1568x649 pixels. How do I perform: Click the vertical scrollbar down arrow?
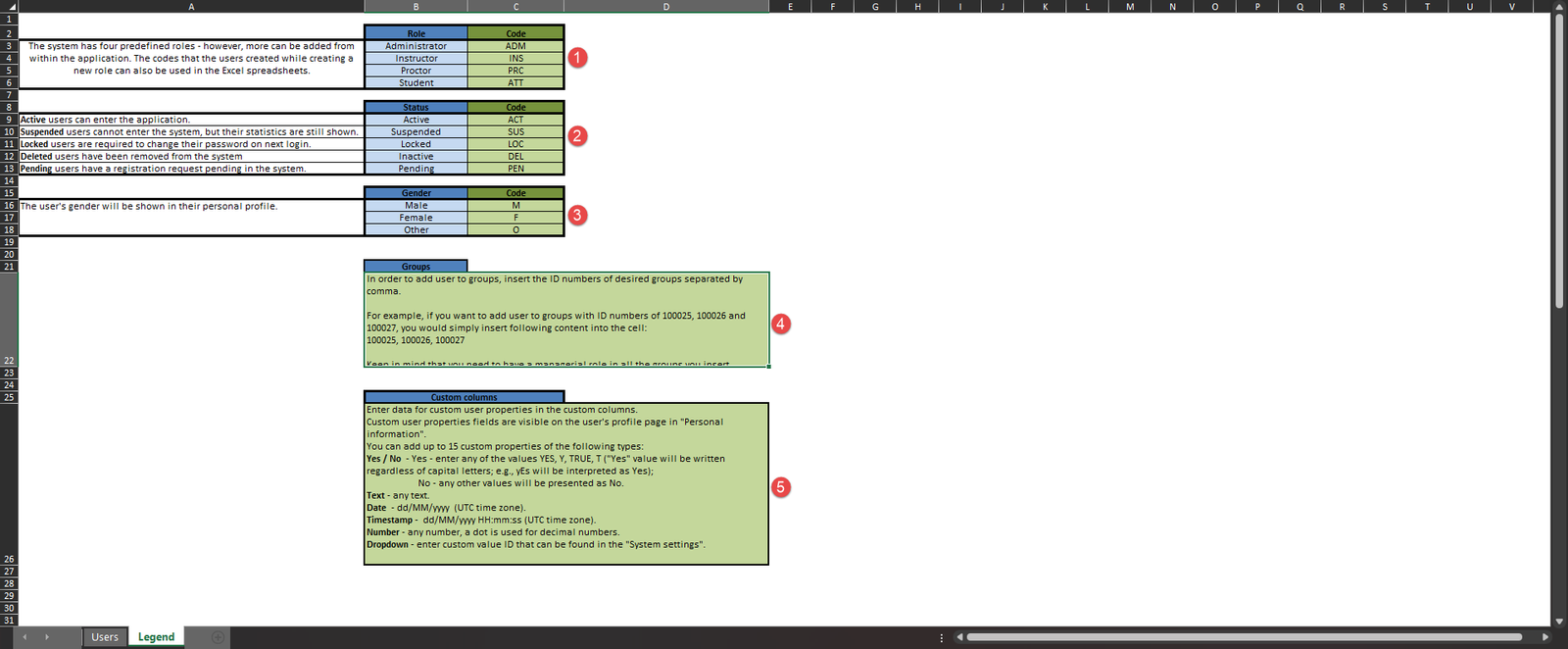click(1559, 621)
